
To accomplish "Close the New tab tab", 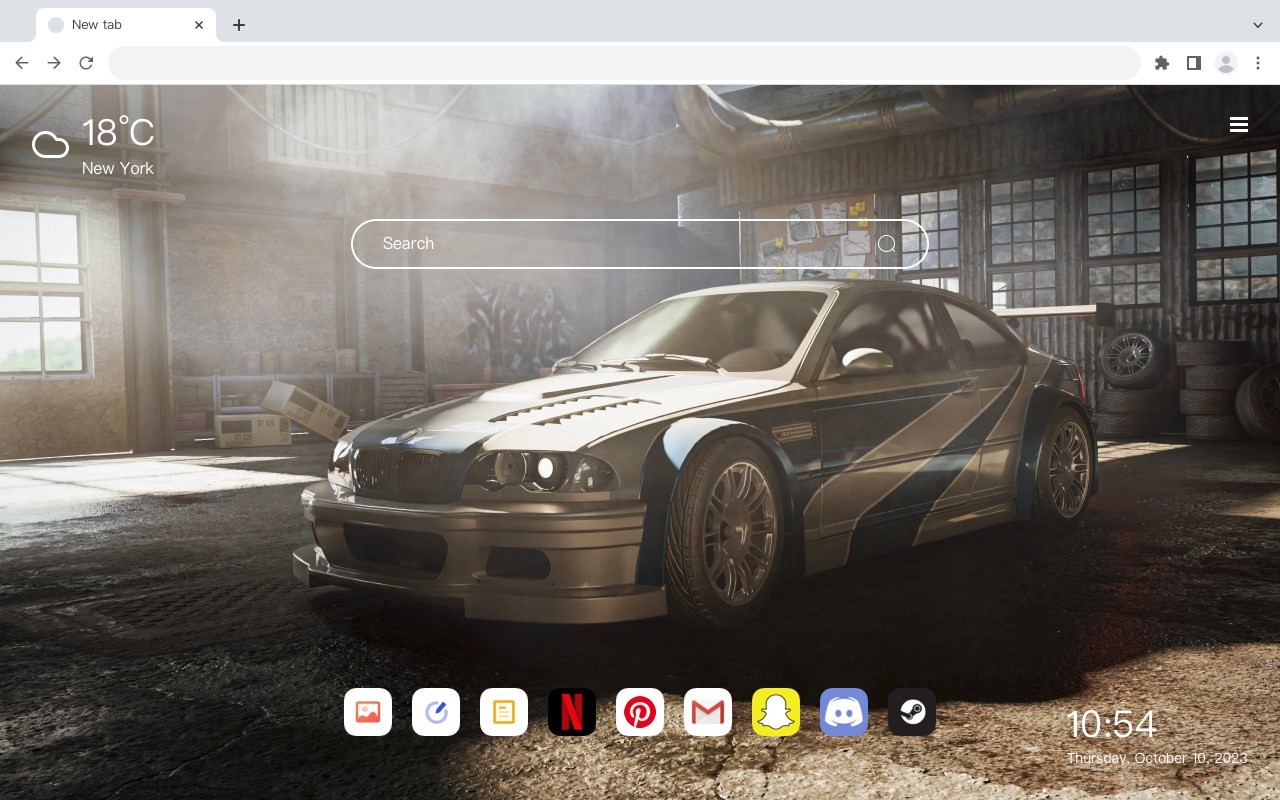I will click(199, 25).
